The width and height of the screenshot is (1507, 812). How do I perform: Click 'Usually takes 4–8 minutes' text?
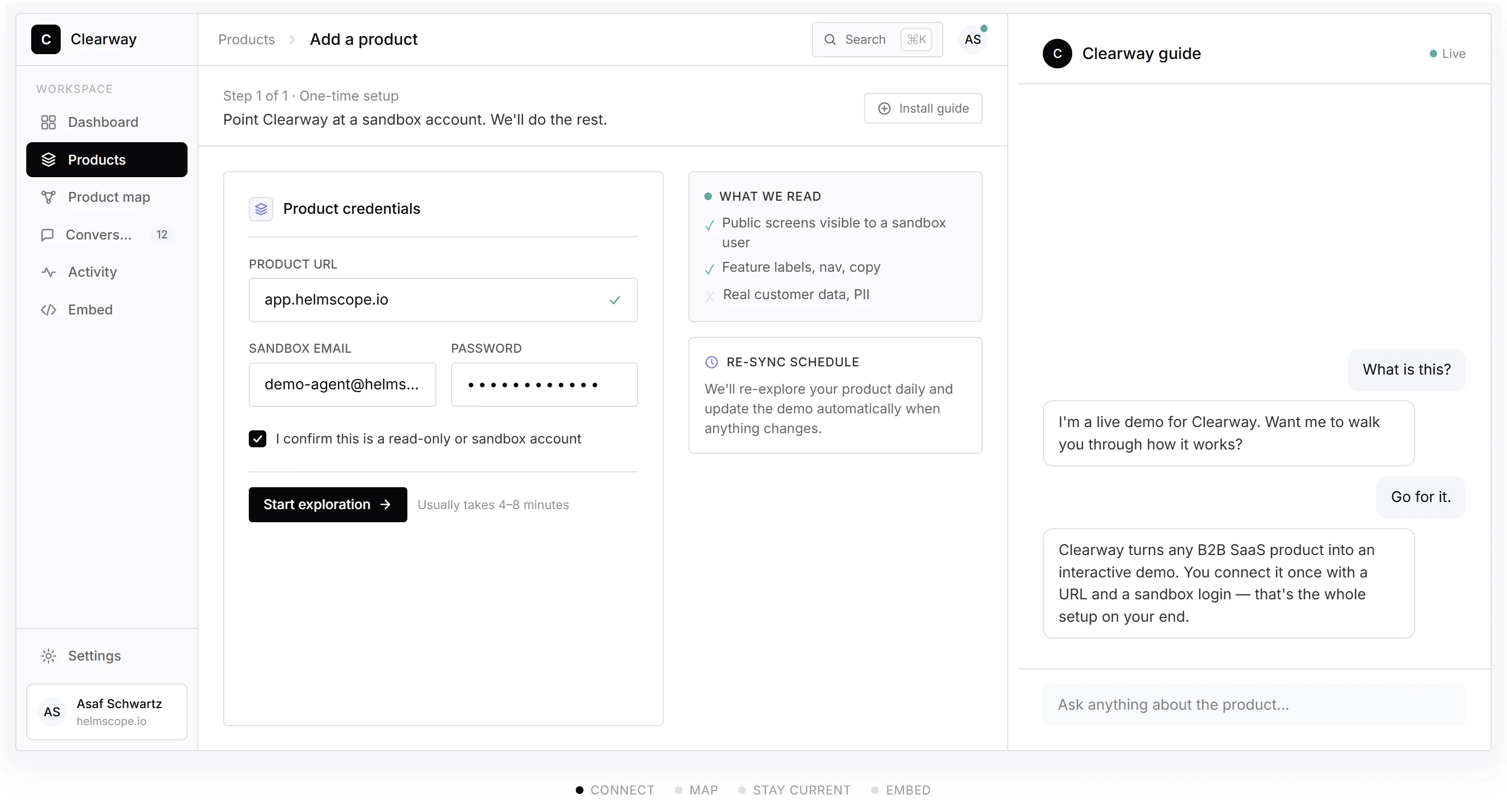(x=493, y=504)
